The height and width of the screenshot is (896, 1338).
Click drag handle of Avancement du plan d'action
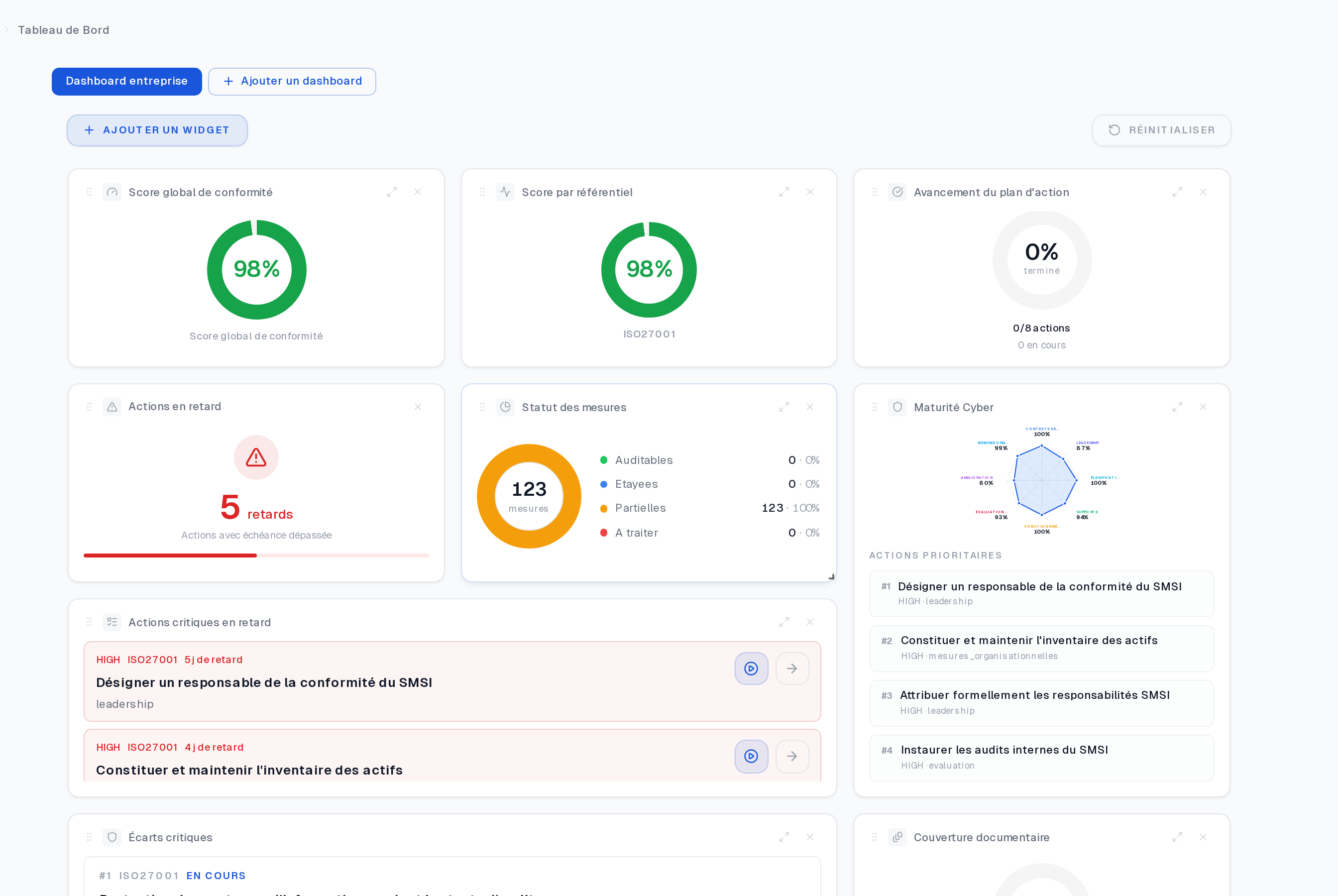click(875, 192)
